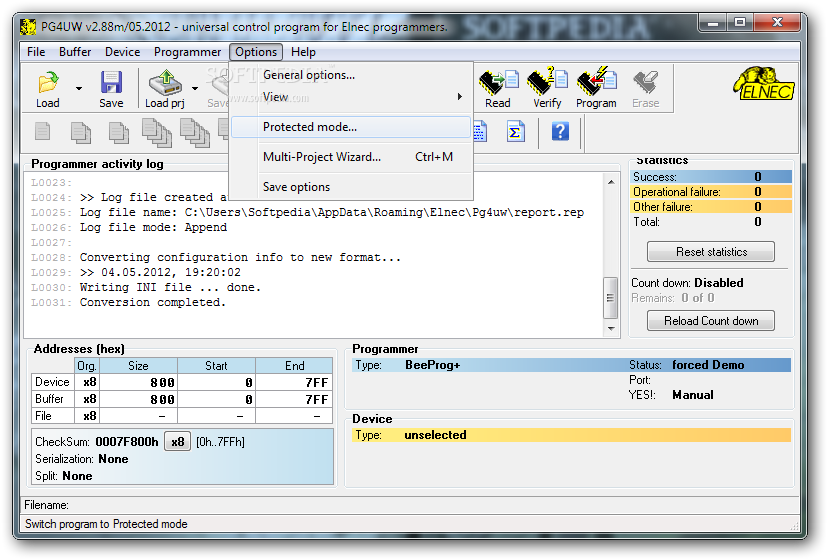Screen dimensions: 828x560
Task: Click the log scrollbar down arrow
Action: 611,329
